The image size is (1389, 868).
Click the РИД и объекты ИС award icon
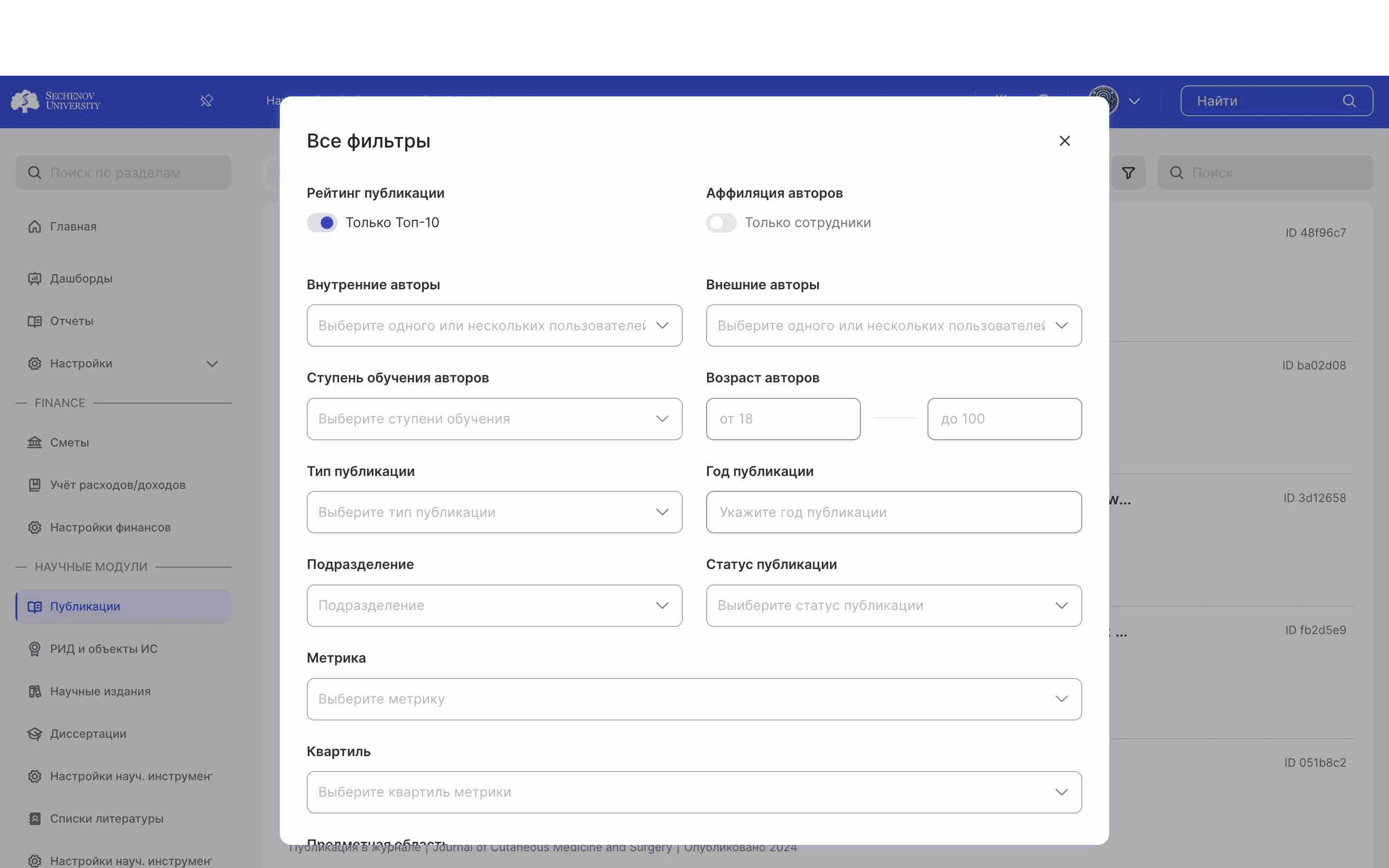[x=34, y=649]
